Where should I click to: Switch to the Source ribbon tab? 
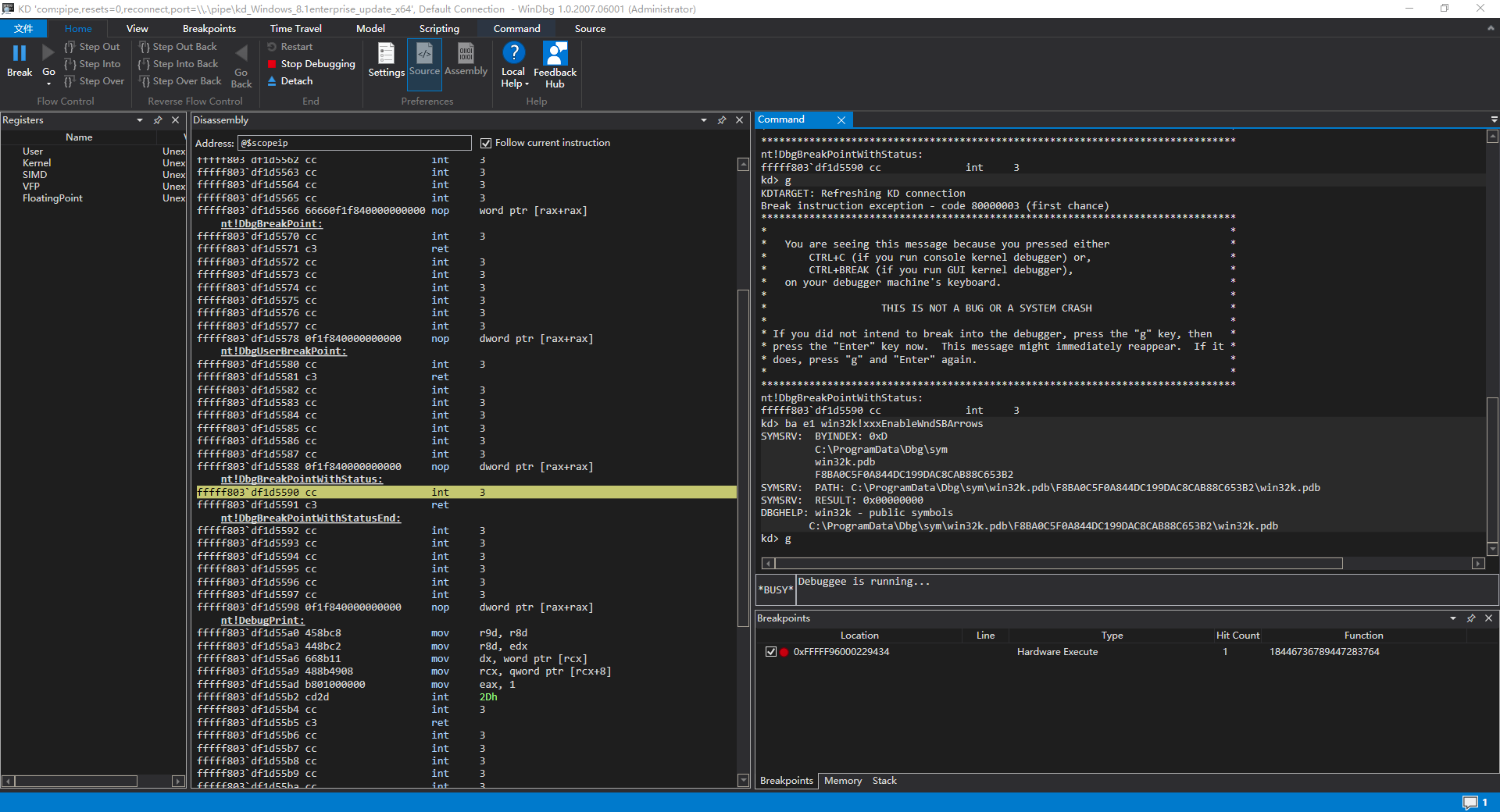591,29
